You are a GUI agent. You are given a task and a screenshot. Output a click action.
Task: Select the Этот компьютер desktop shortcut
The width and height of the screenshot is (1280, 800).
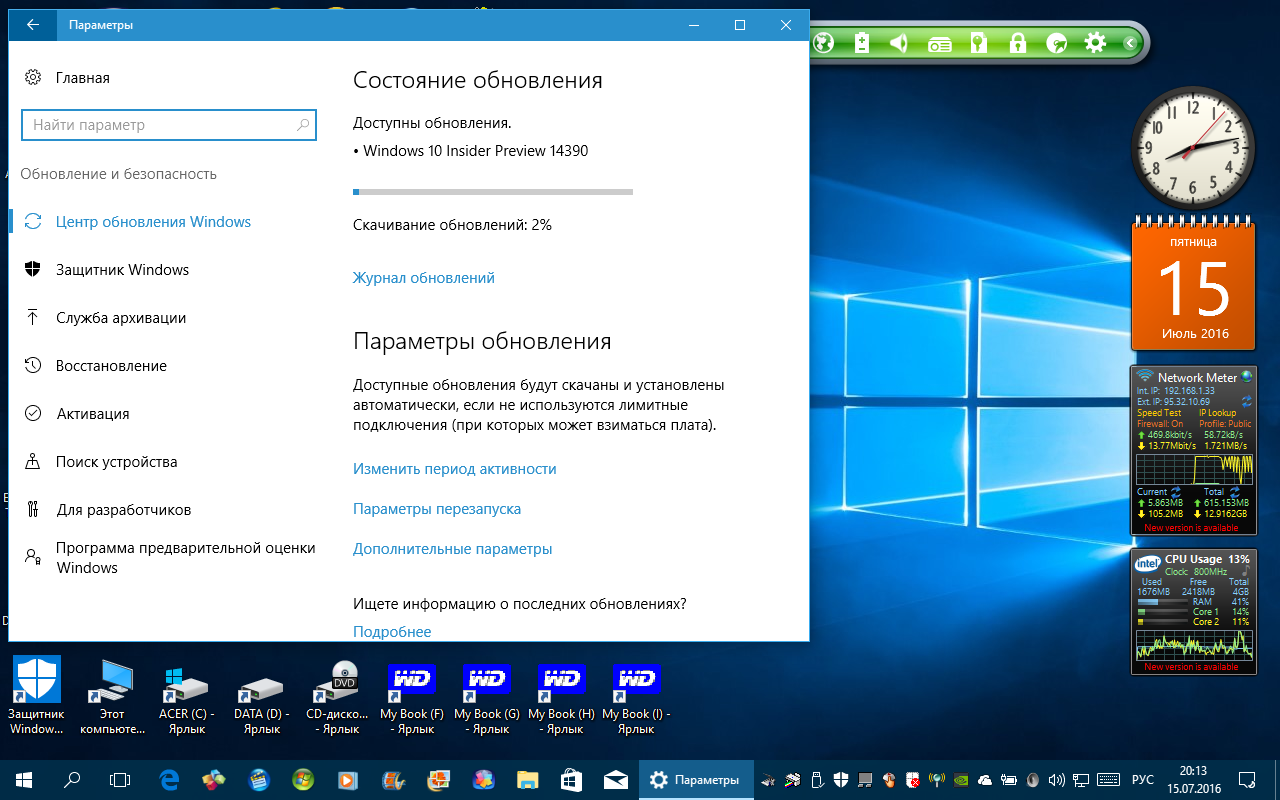pos(112,696)
